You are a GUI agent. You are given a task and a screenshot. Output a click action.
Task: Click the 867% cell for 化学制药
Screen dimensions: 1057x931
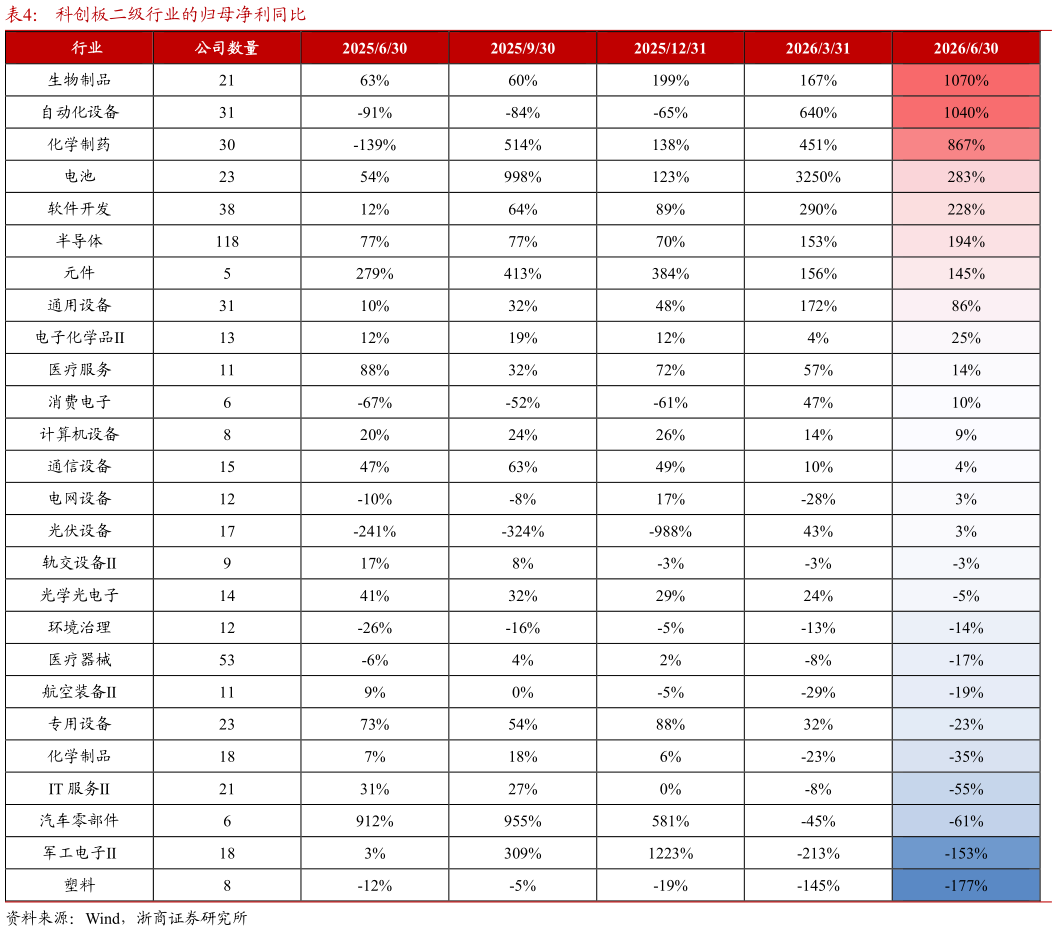tap(966, 144)
